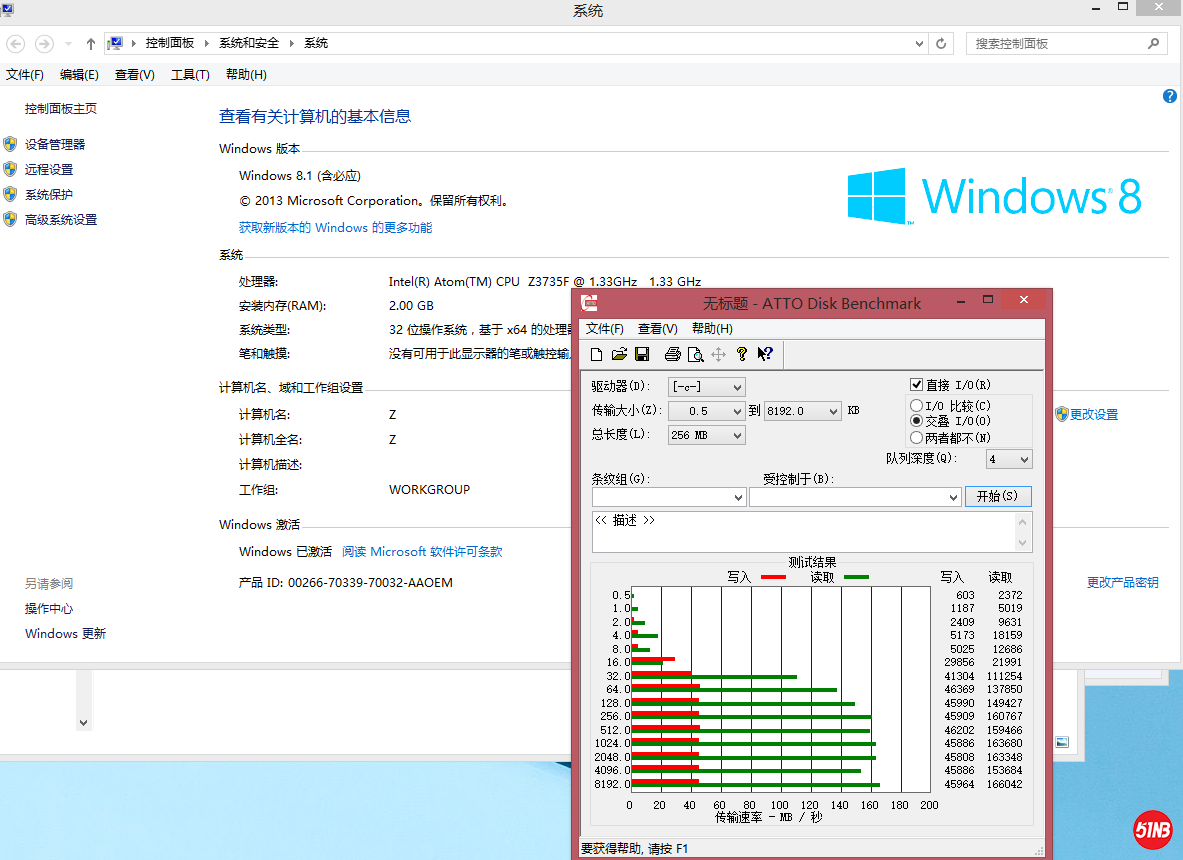This screenshot has height=860, width=1183.
Task: Uncheck the 直接 I/O option
Action: click(916, 384)
